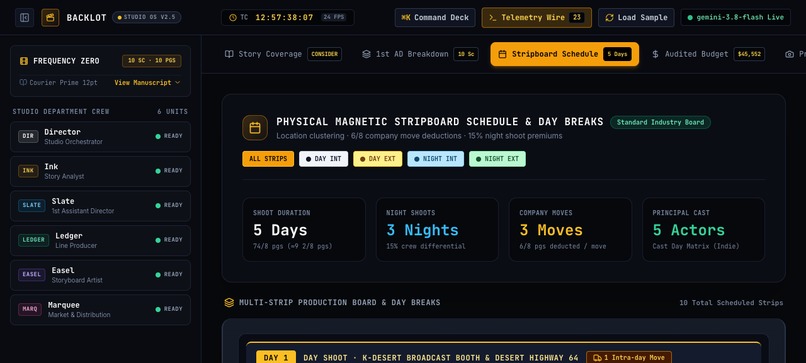Click the Backlot clapperboard logo icon
806x363 pixels.
click(x=50, y=17)
